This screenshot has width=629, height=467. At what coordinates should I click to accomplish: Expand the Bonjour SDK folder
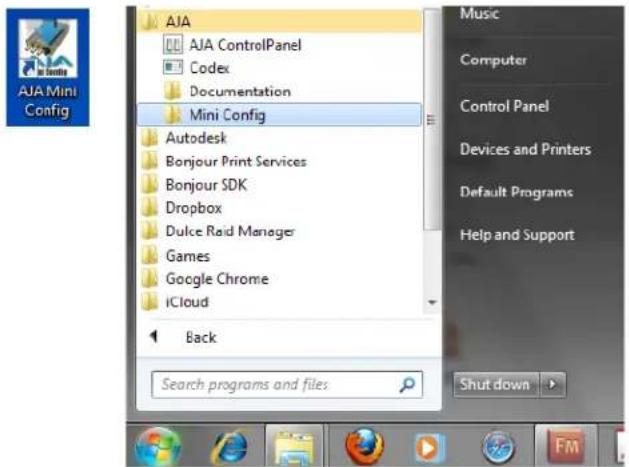194,185
